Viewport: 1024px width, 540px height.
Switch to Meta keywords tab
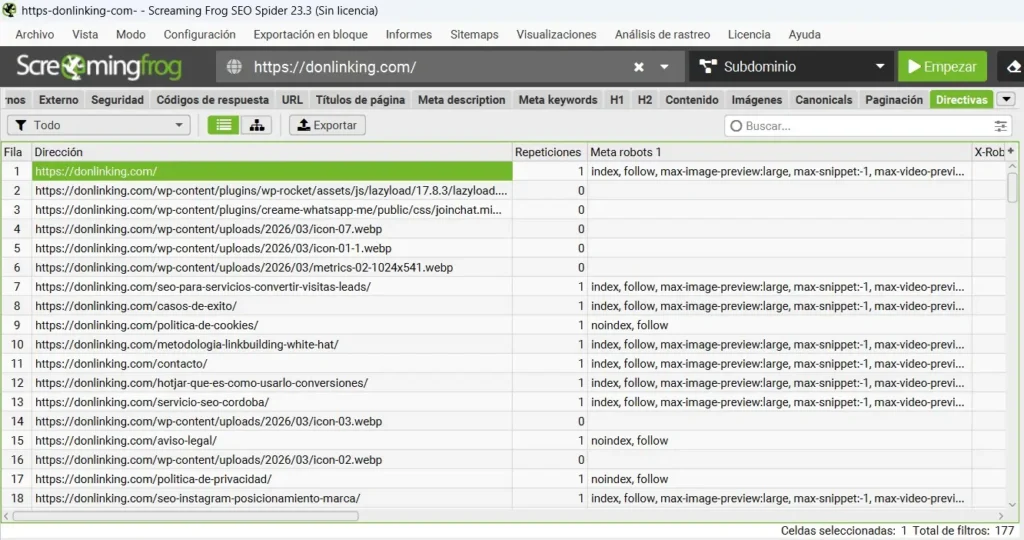pyautogui.click(x=558, y=99)
